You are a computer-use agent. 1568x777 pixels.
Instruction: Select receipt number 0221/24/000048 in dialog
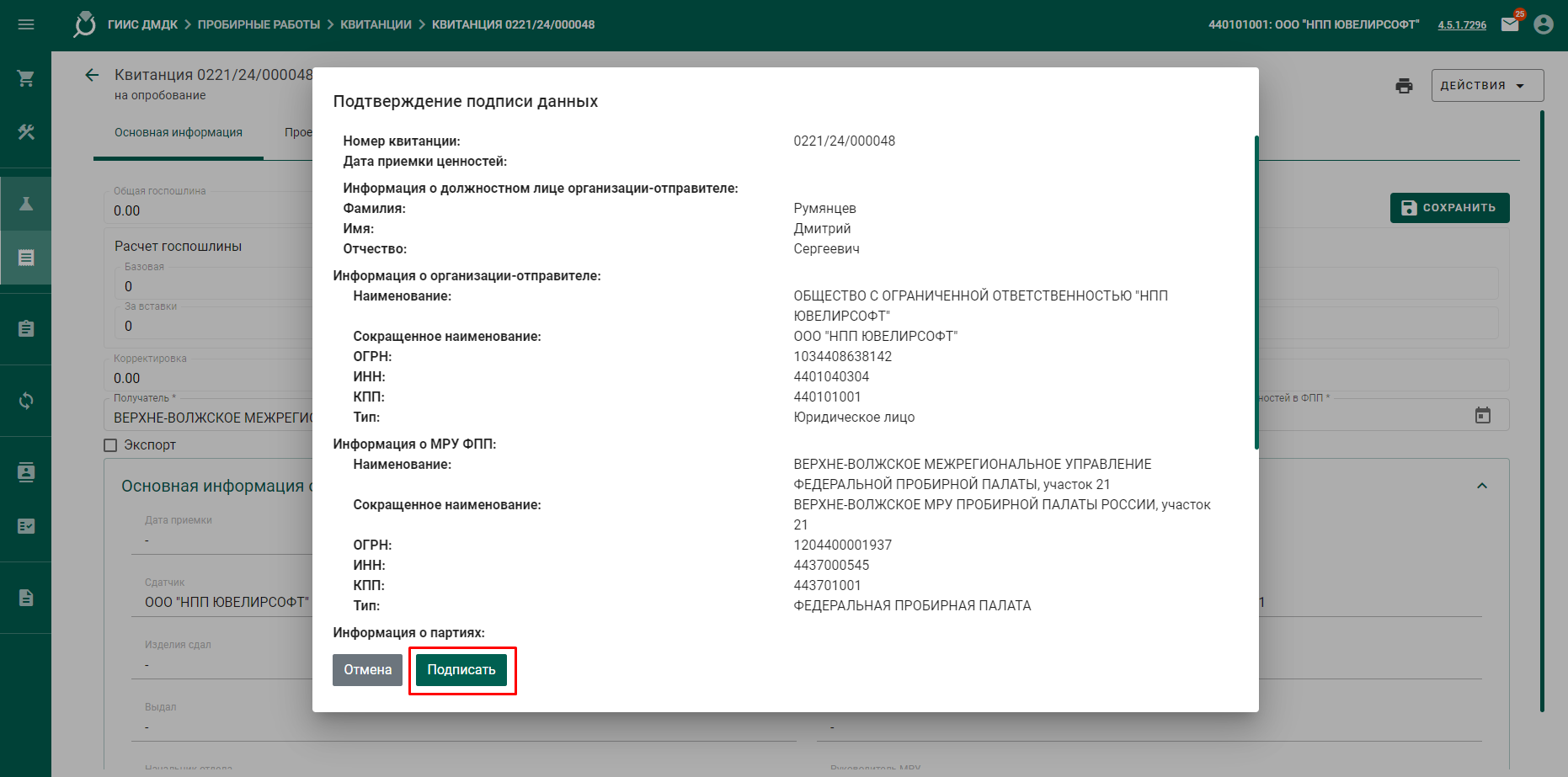point(844,141)
